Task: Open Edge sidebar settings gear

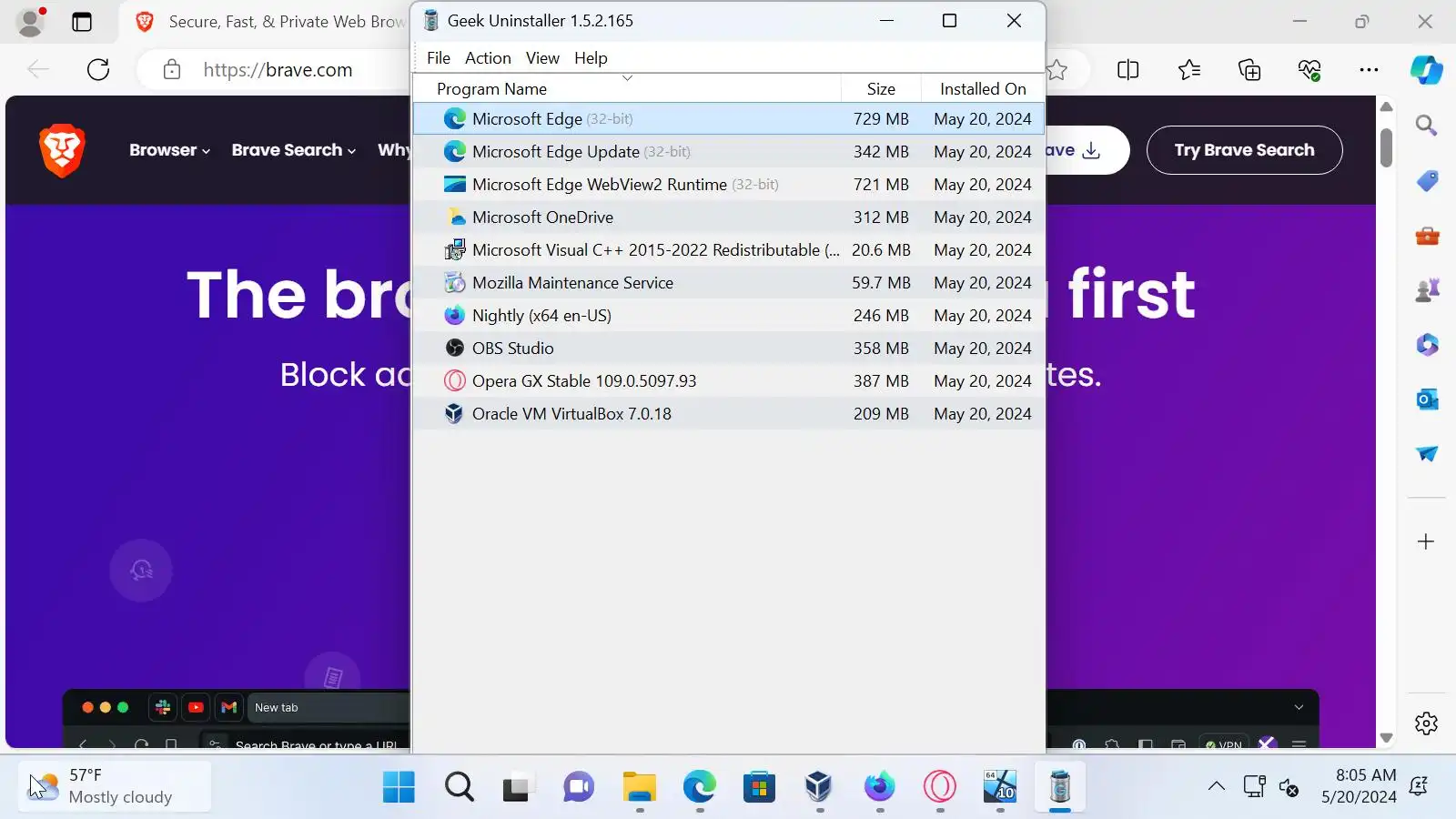Action: [1426, 723]
